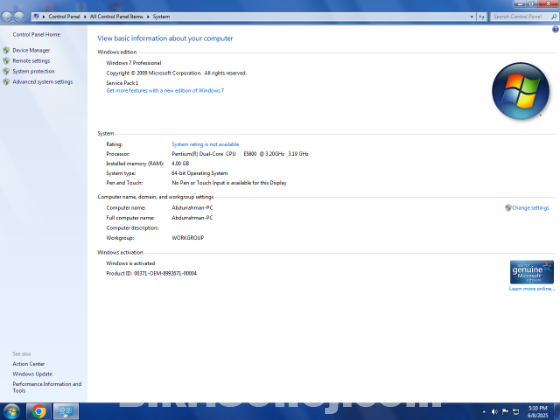This screenshot has height=420, width=560.
Task: Click the volume speaker tray icon
Action: click(x=495, y=412)
